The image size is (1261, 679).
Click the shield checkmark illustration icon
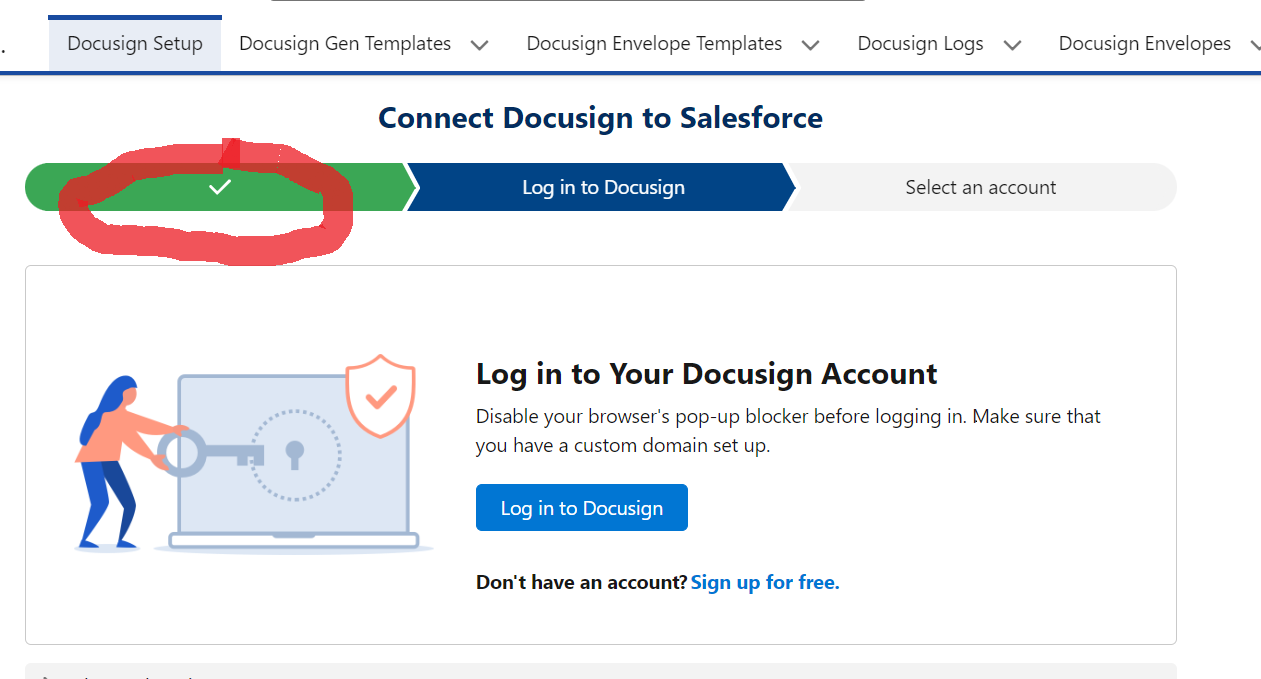381,397
